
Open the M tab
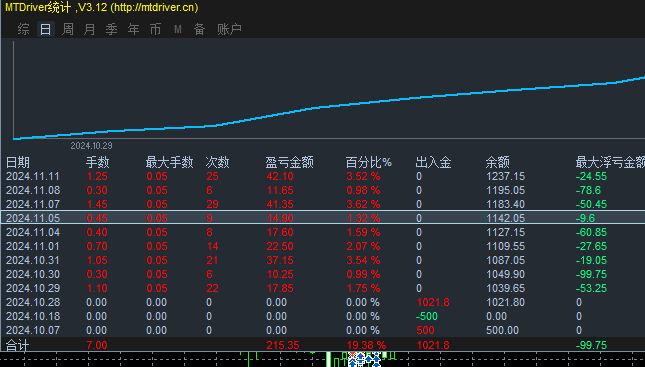pyautogui.click(x=178, y=29)
